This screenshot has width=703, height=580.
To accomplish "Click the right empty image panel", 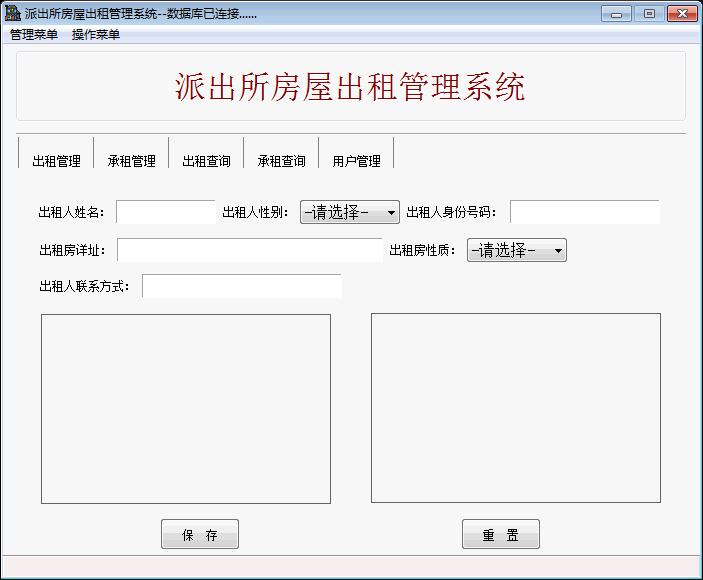I will pos(516,408).
